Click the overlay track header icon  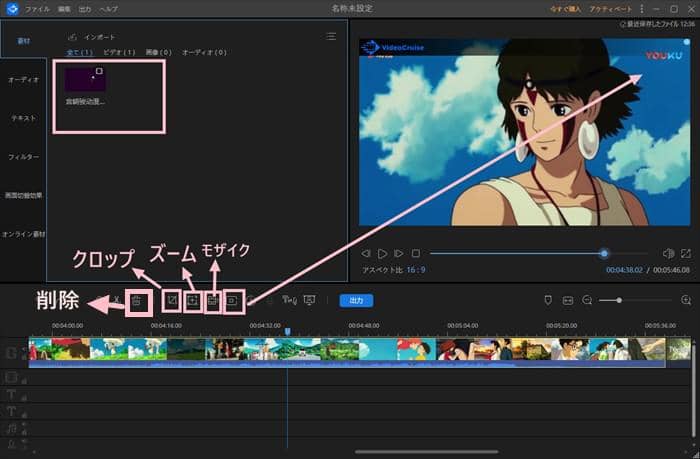coord(11,377)
